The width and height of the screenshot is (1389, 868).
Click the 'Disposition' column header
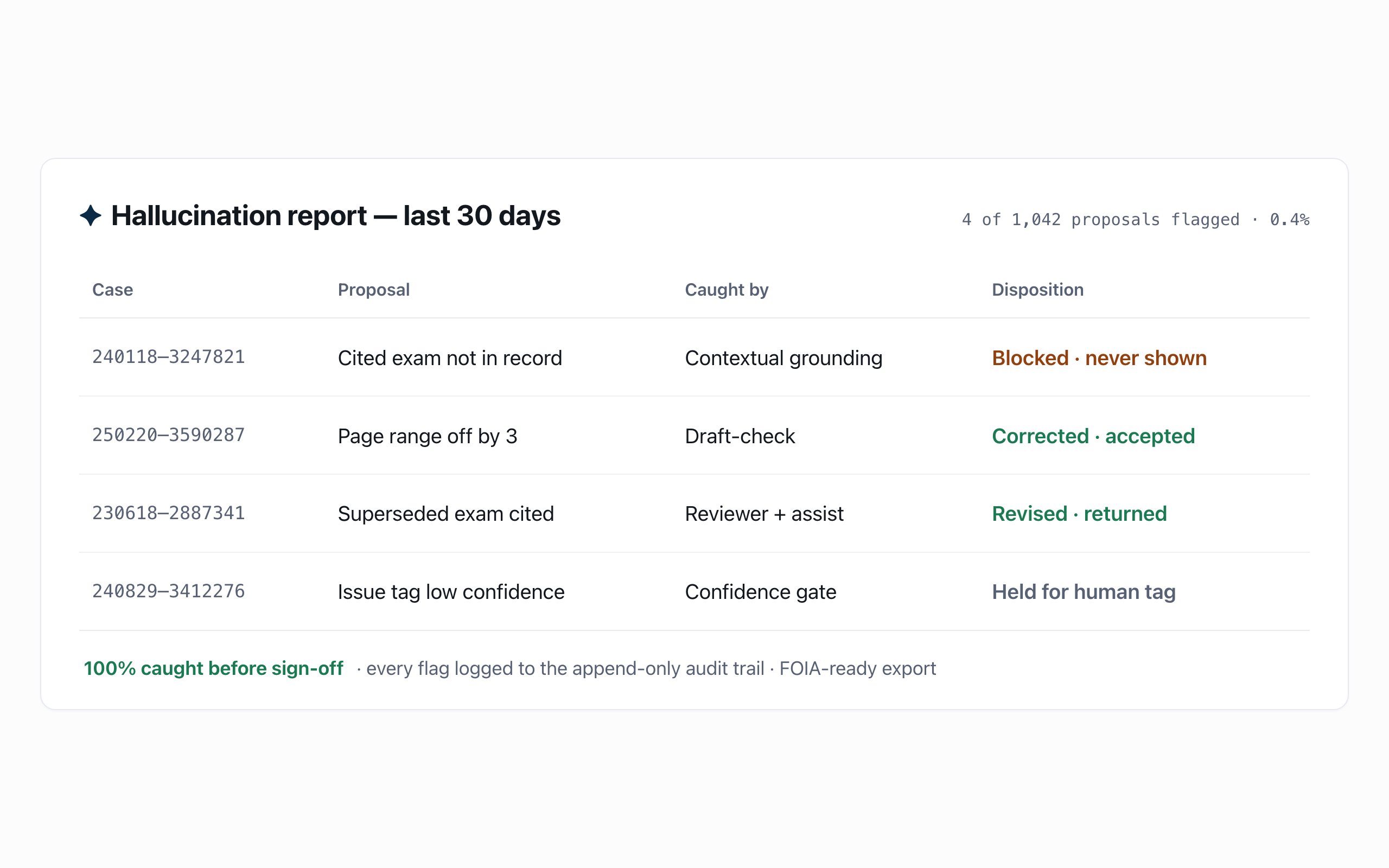[1038, 289]
